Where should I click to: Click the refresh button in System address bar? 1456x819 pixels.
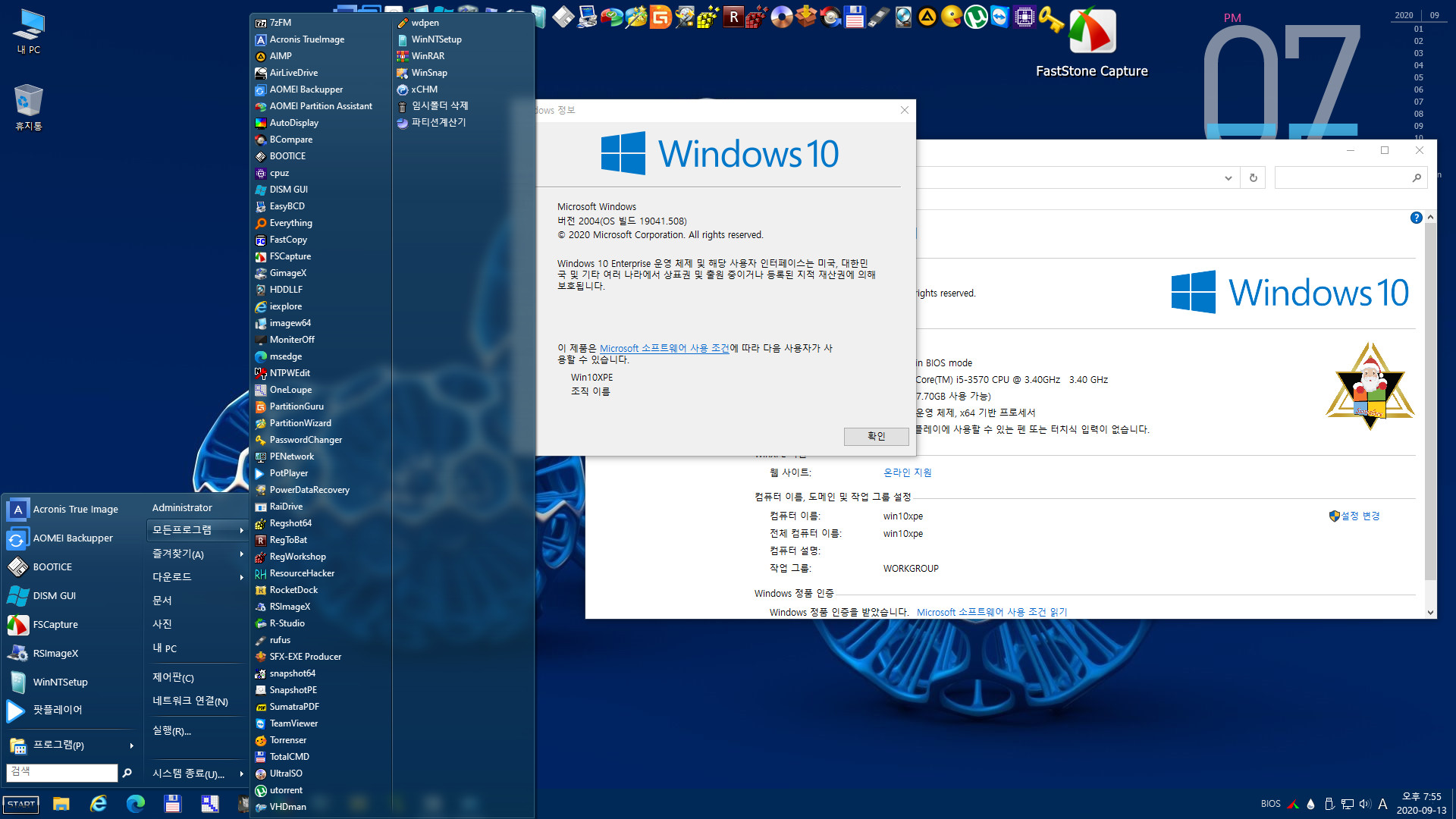click(1253, 177)
